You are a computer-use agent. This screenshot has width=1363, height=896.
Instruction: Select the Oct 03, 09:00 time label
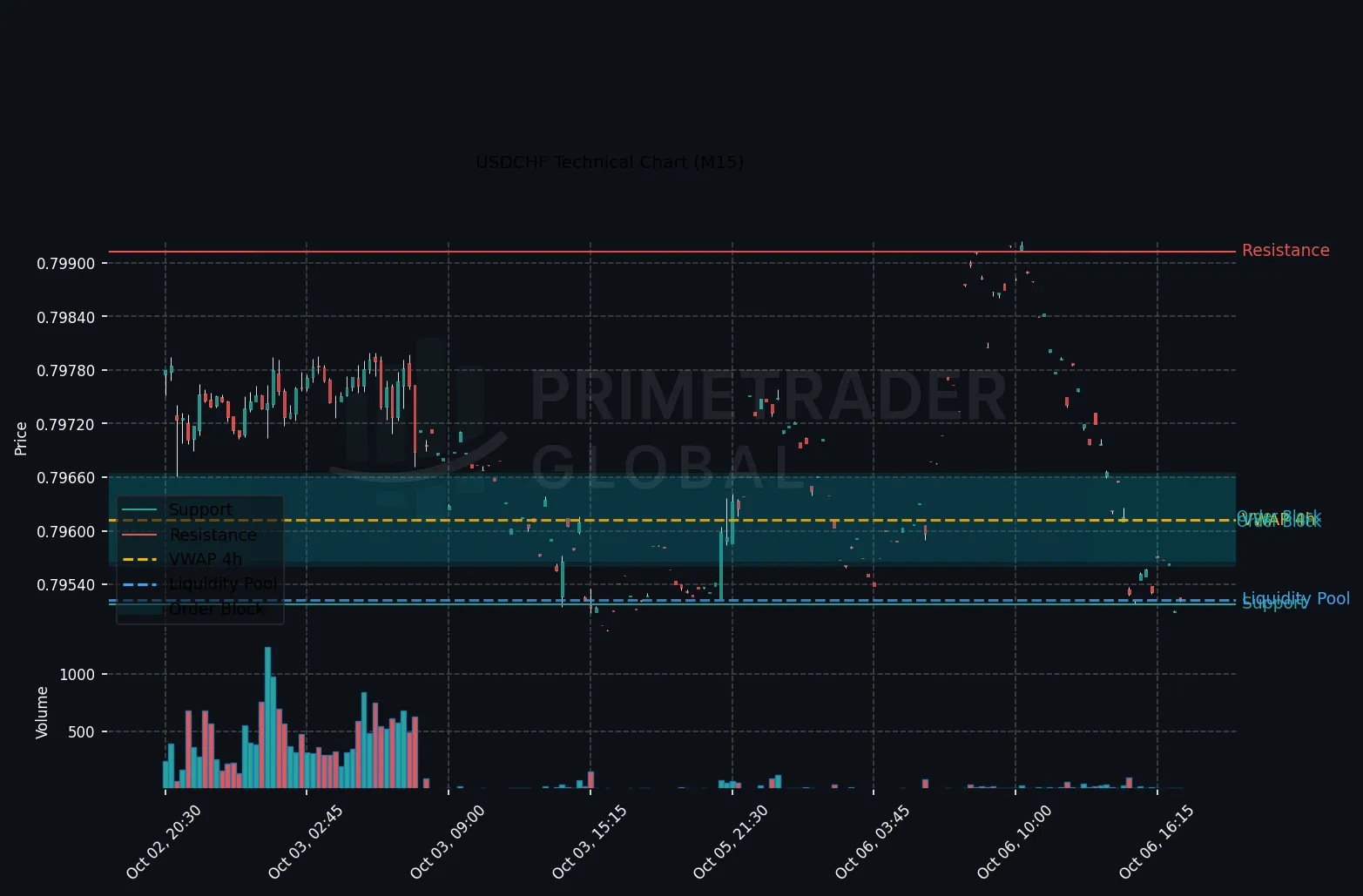coord(448,842)
